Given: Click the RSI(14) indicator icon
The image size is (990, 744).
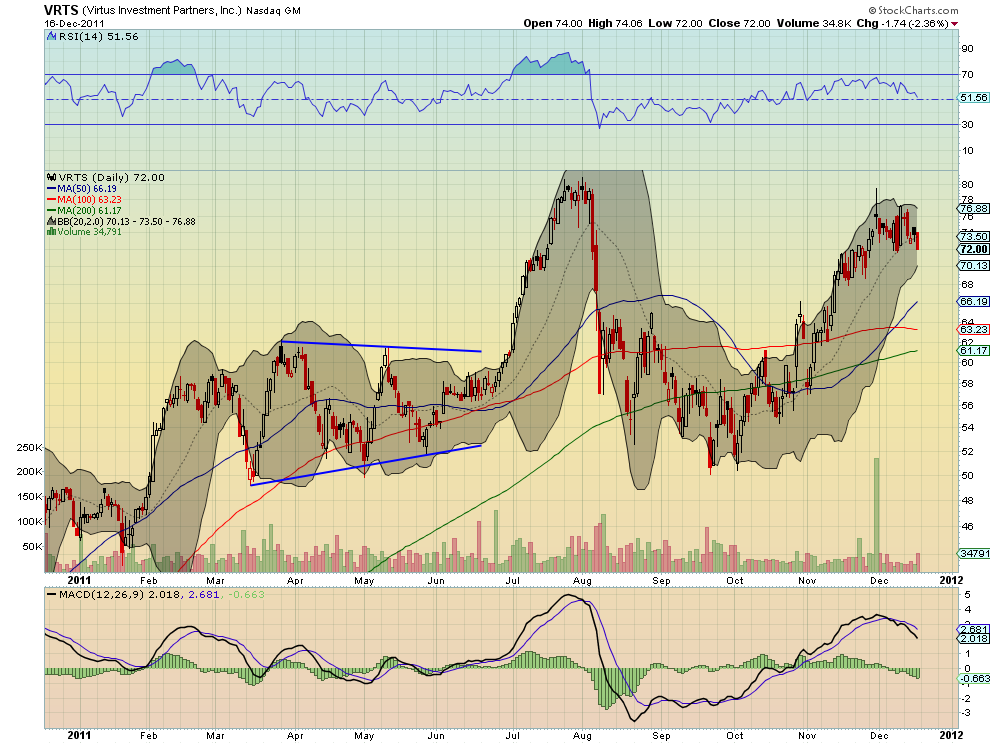Looking at the screenshot, I should click(x=52, y=37).
